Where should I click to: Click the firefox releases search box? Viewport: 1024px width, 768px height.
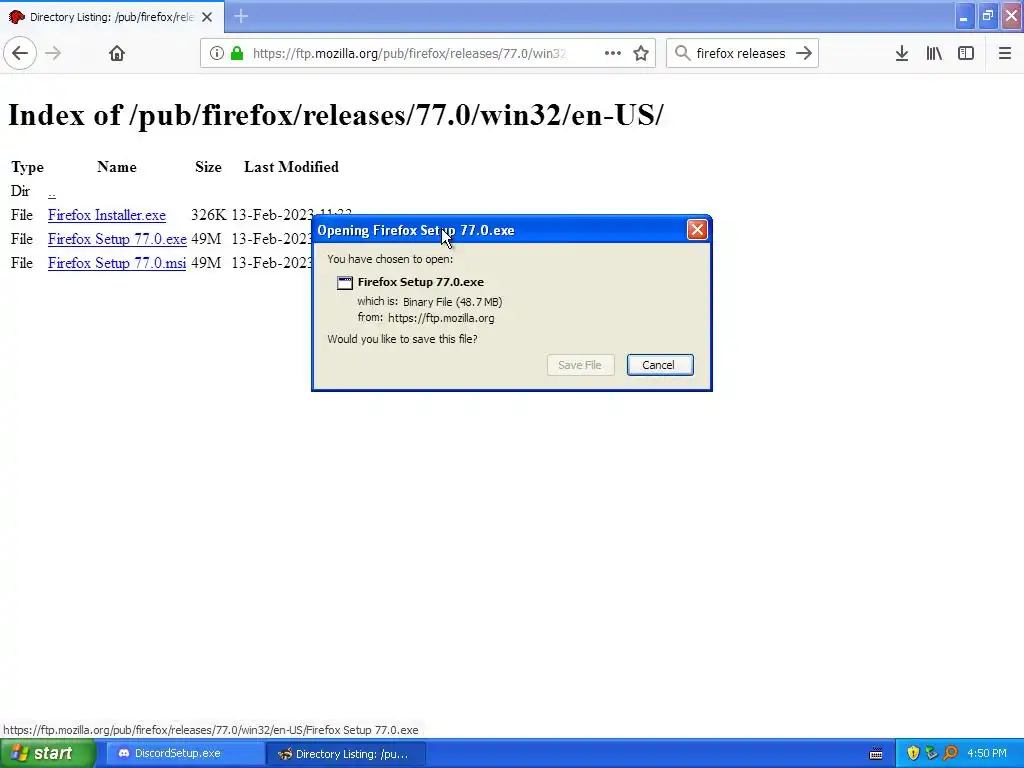tap(741, 53)
